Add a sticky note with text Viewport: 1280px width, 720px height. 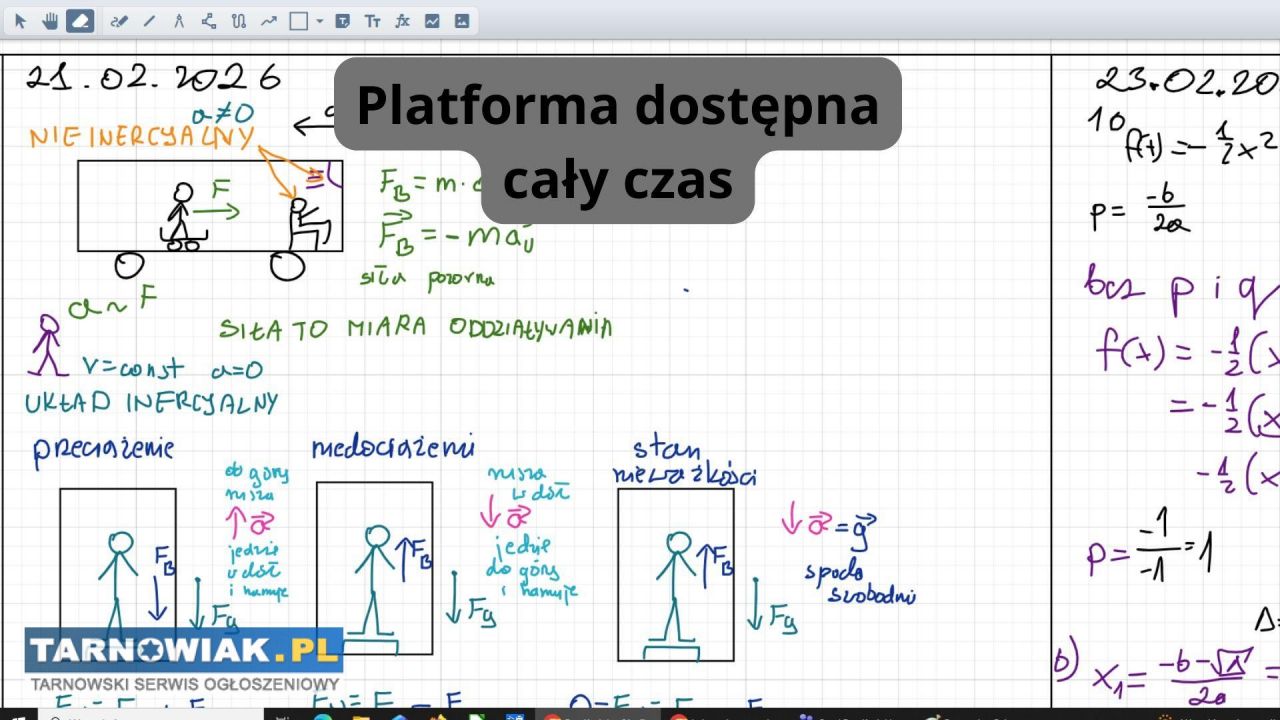point(342,20)
